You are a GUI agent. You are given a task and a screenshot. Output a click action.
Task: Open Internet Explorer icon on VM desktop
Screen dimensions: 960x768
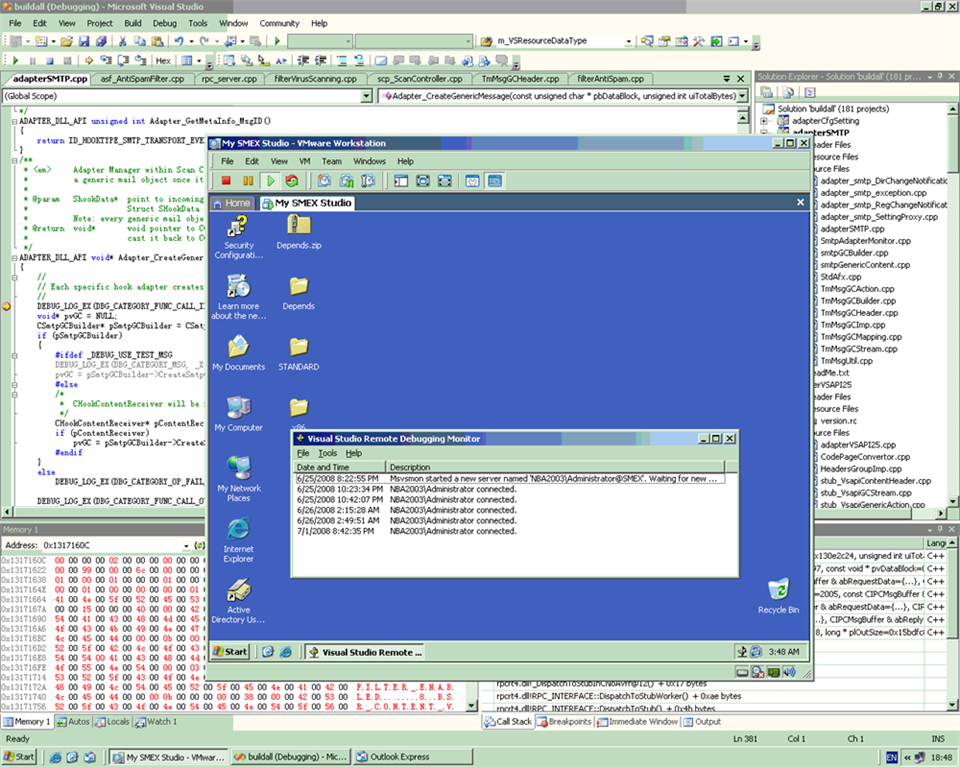point(238,540)
